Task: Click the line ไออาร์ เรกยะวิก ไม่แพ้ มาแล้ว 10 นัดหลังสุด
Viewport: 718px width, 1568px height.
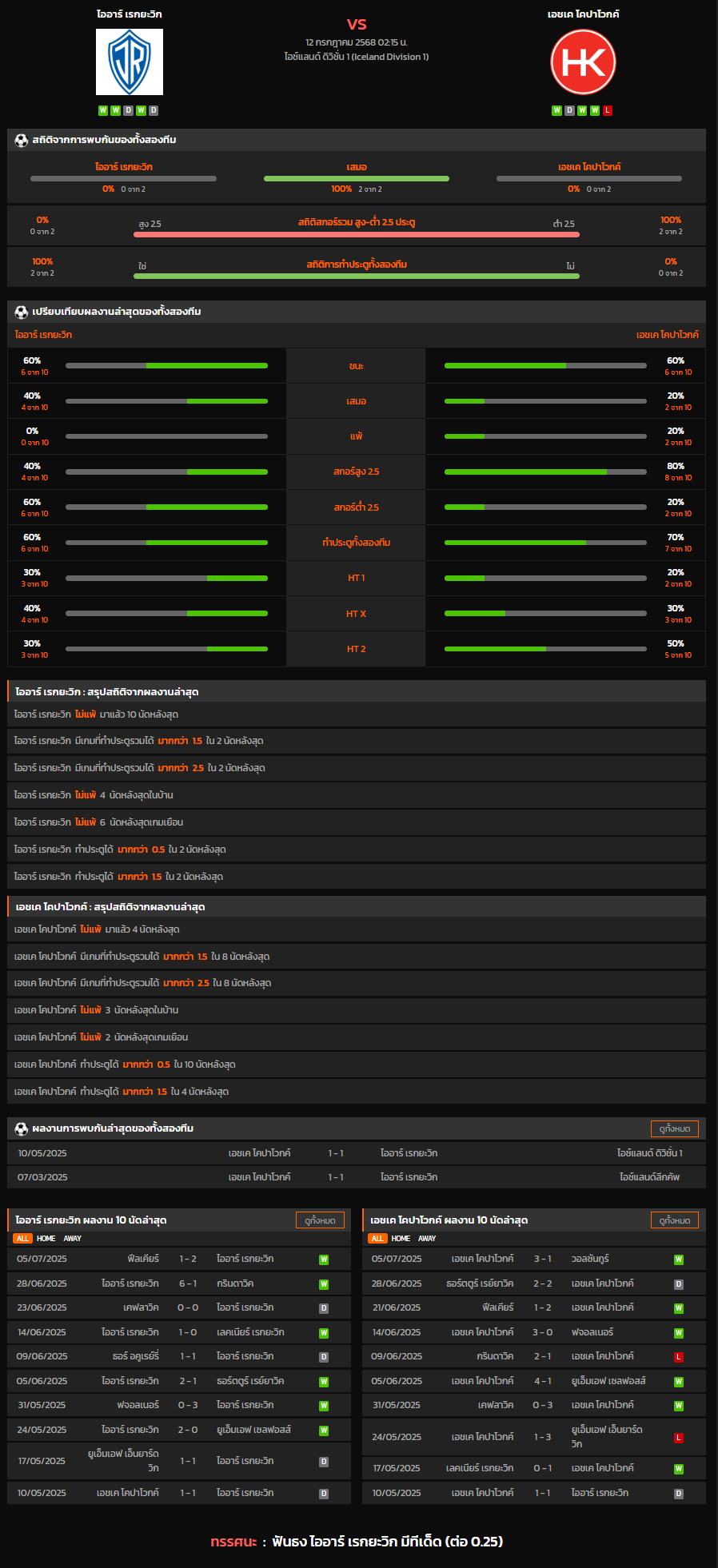Action: point(357,714)
